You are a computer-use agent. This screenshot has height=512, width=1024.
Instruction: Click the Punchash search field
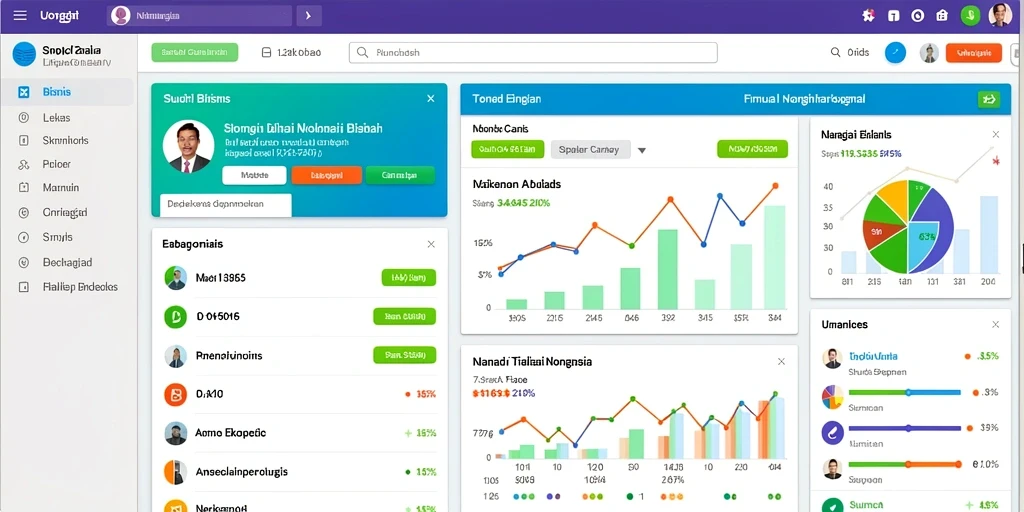tap(533, 53)
